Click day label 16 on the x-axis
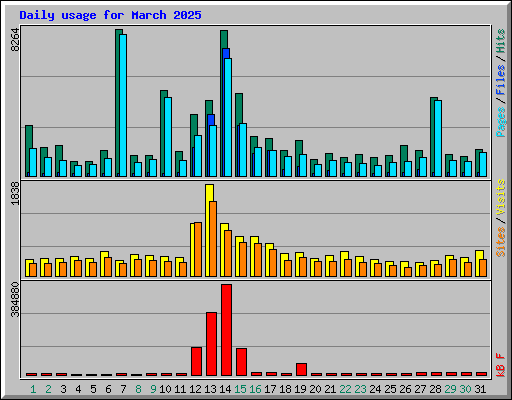This screenshot has width=512, height=400. point(255,389)
